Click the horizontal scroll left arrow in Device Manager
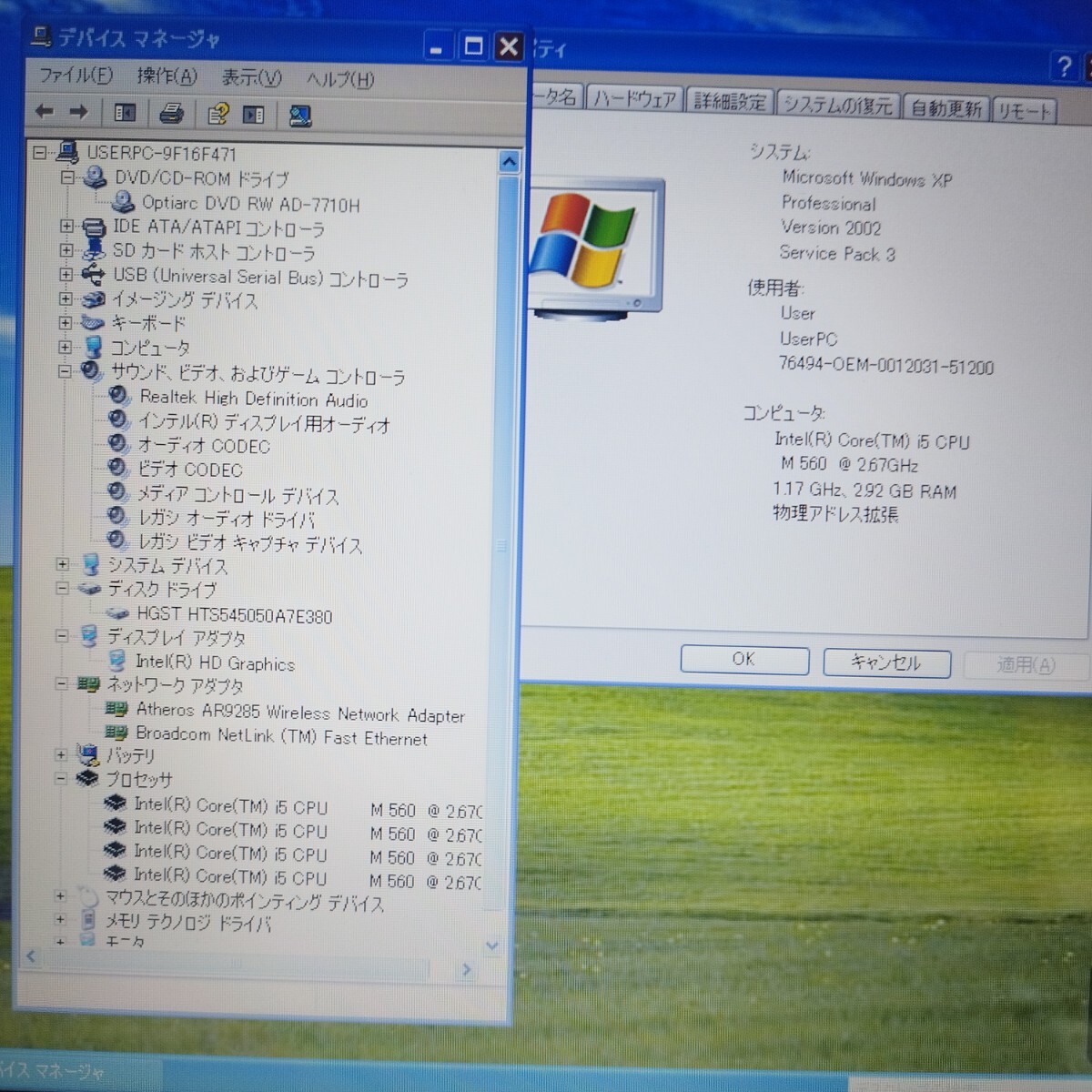The height and width of the screenshot is (1092, 1092). [32, 956]
